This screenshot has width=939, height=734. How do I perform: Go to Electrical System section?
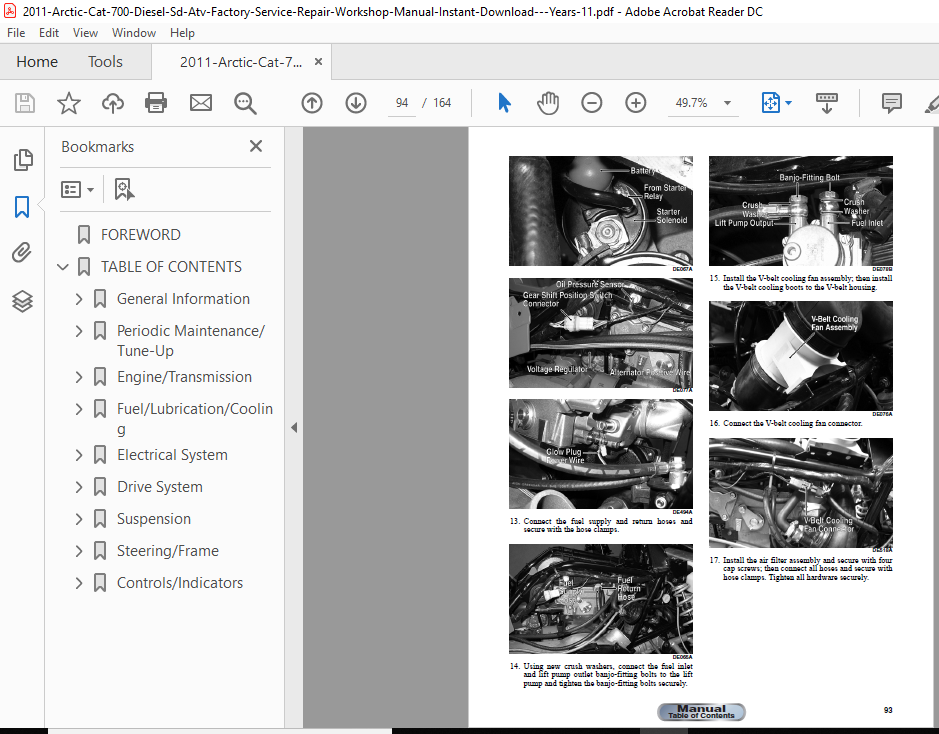point(172,455)
